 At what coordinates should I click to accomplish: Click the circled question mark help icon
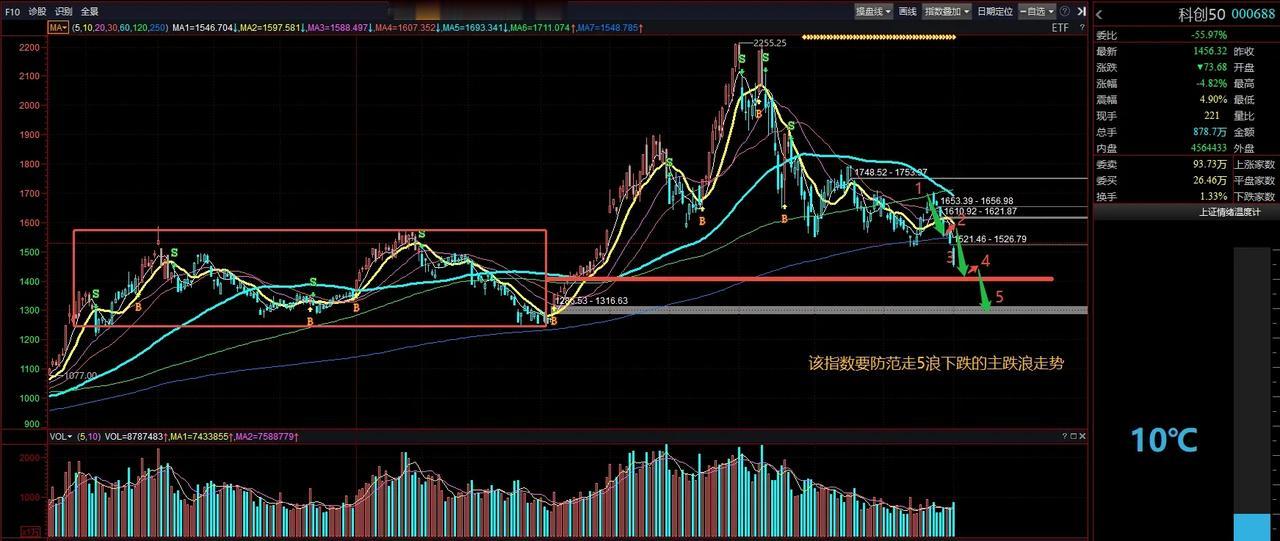[1064, 11]
